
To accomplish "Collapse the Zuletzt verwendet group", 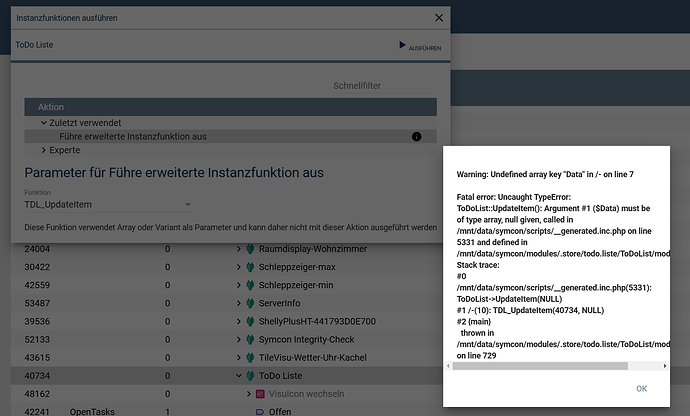I will (45, 122).
